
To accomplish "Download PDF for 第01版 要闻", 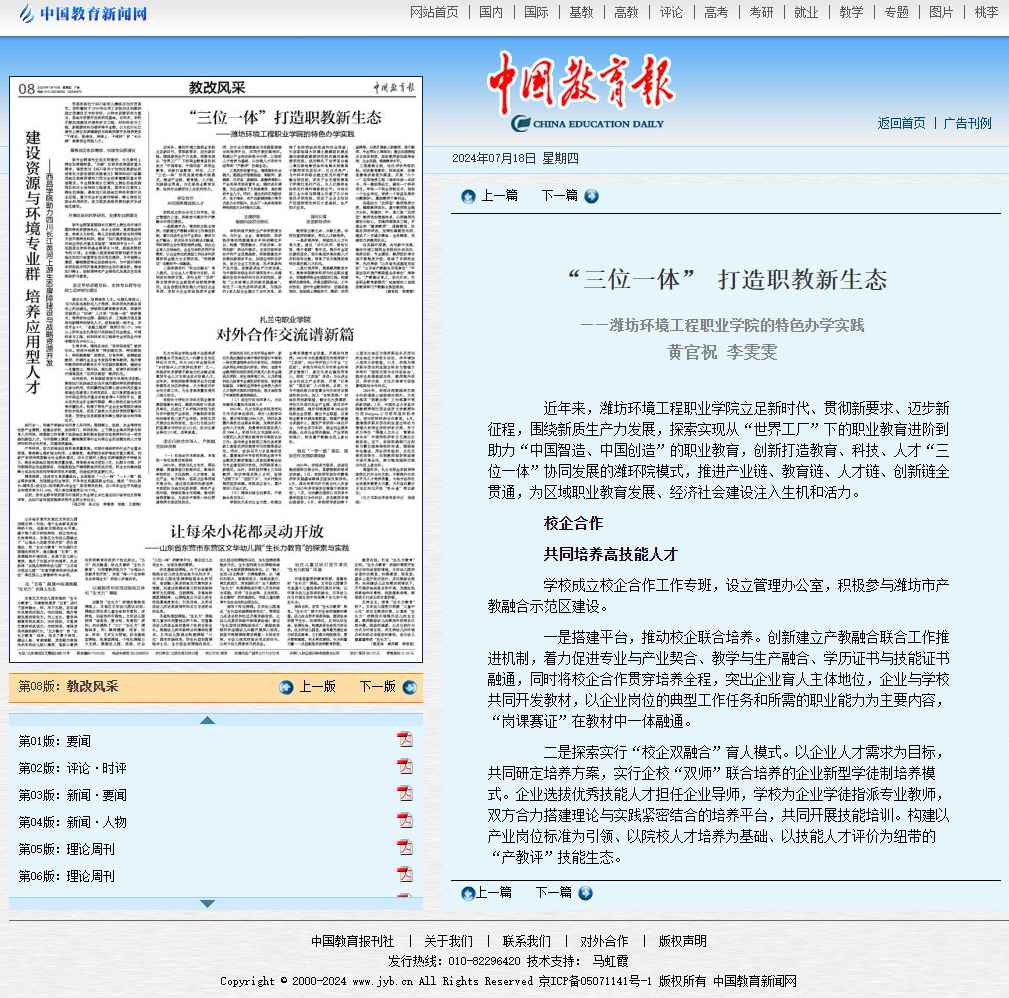I will (x=405, y=740).
